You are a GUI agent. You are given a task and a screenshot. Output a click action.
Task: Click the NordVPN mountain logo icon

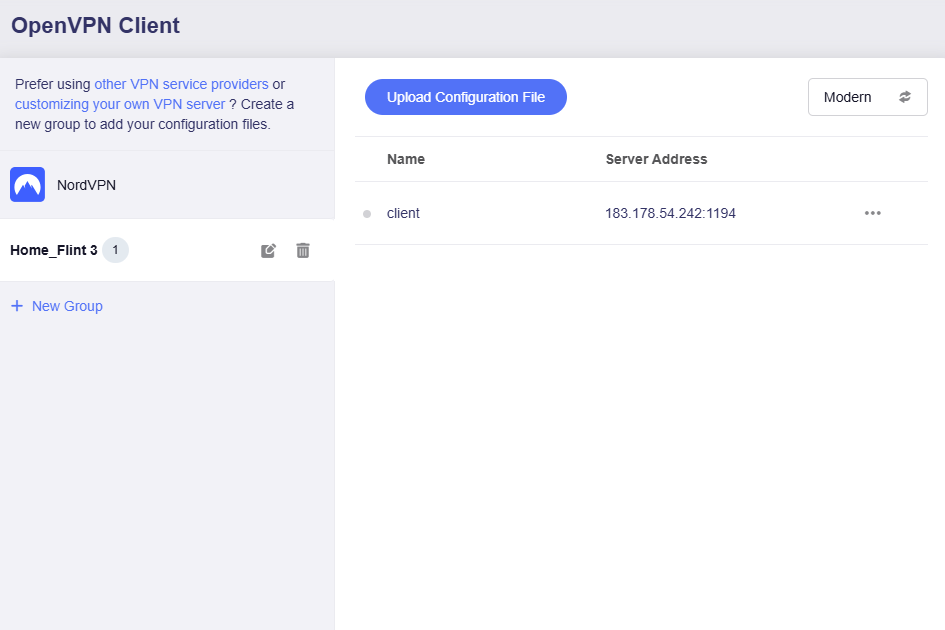click(x=27, y=185)
